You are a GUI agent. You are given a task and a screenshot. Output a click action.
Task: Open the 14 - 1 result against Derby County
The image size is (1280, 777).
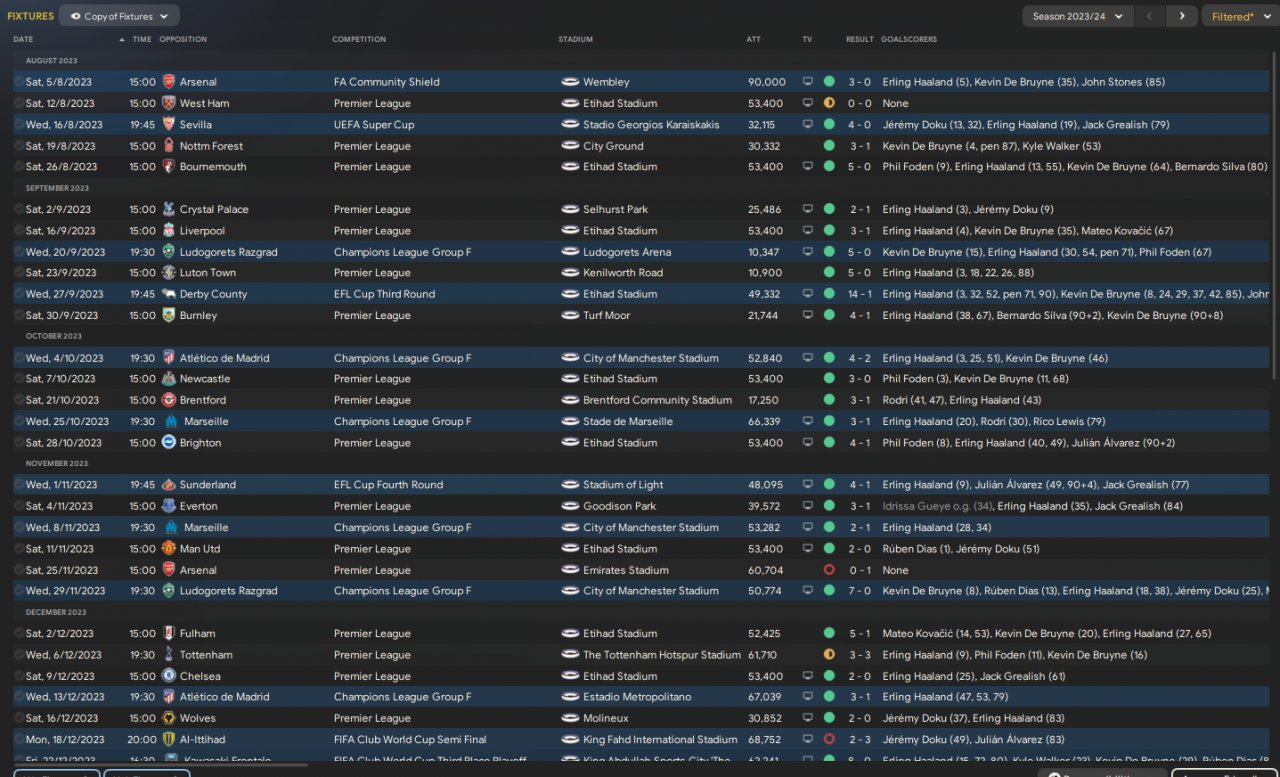click(859, 294)
